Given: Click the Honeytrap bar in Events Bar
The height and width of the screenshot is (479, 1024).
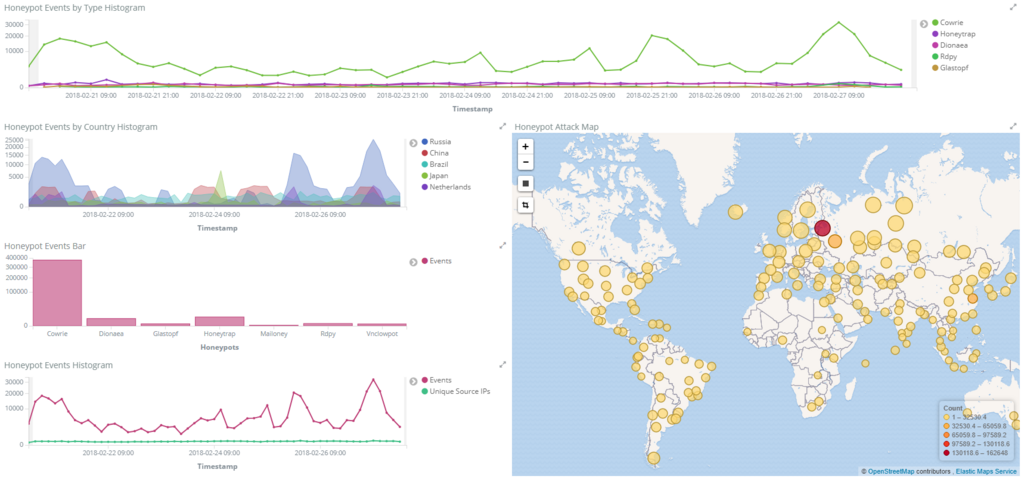Looking at the screenshot, I should point(219,321).
